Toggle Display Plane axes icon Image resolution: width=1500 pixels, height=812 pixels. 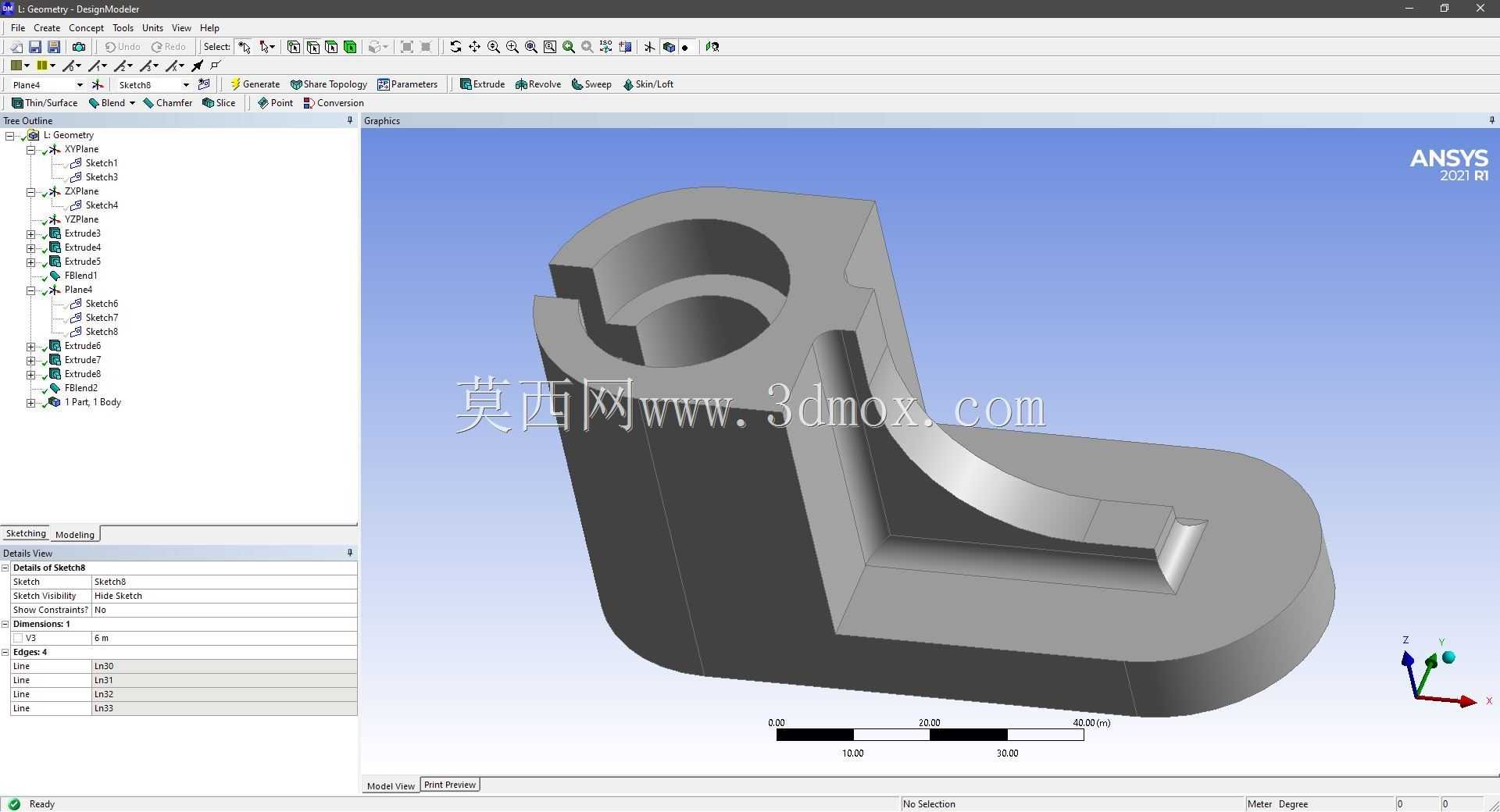(649, 47)
